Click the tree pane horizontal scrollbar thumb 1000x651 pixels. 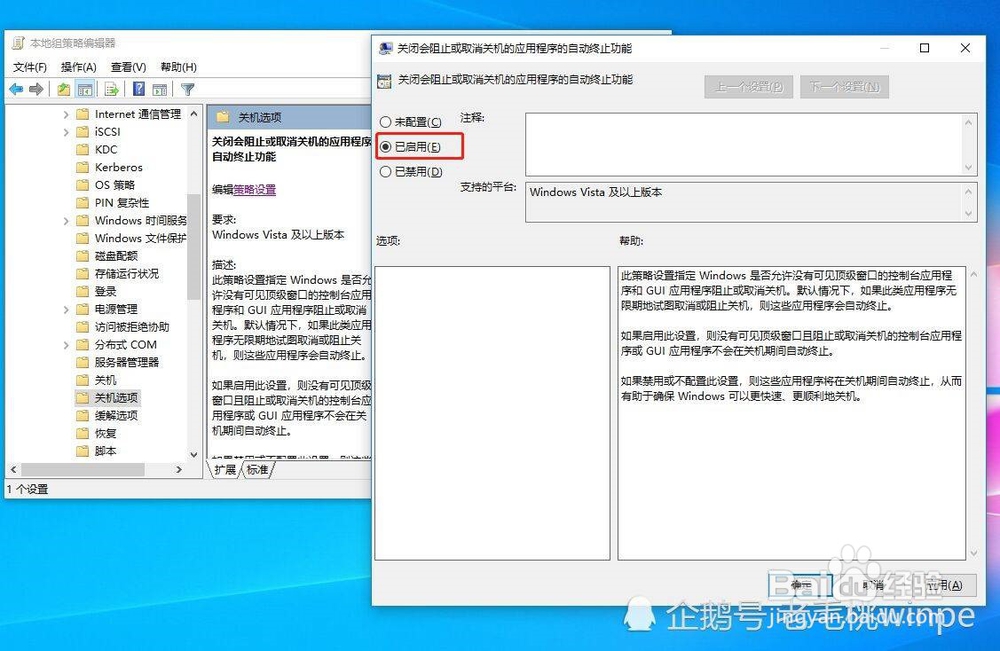coord(84,469)
